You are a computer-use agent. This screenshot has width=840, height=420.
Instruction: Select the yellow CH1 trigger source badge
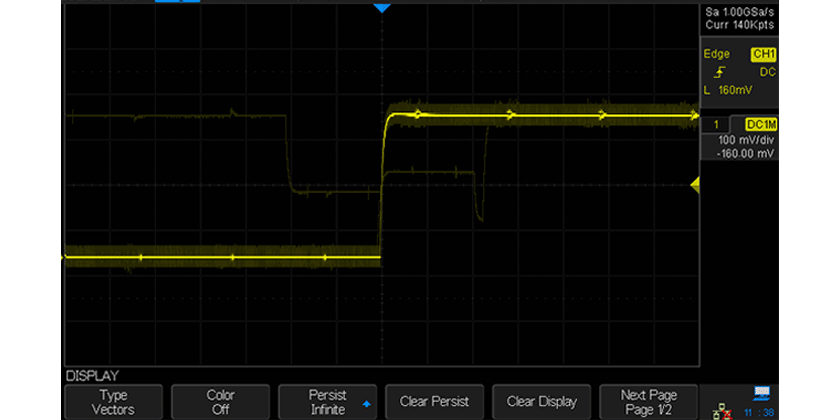(764, 55)
